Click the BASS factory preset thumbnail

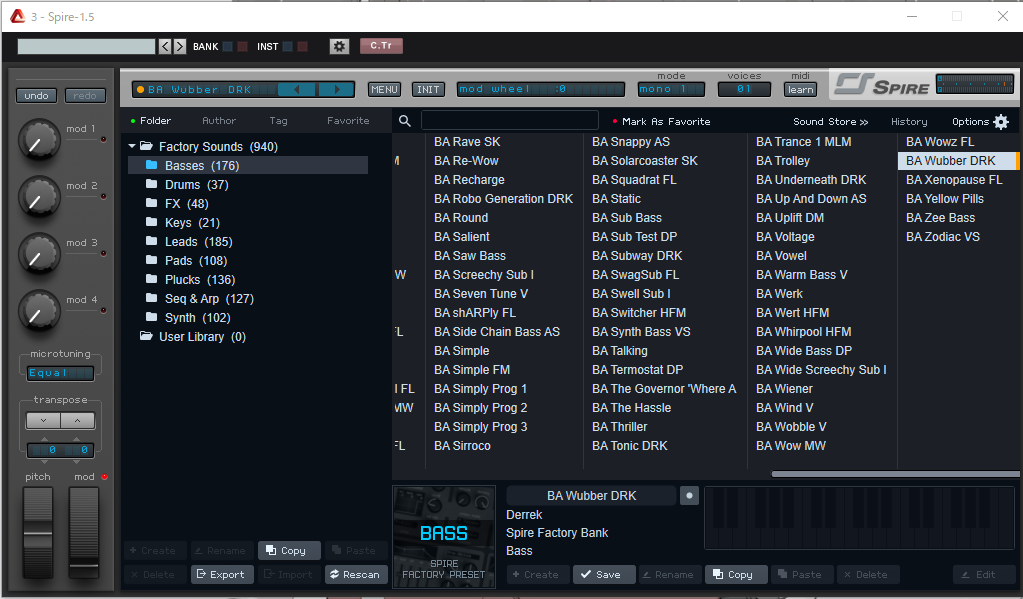tap(444, 536)
